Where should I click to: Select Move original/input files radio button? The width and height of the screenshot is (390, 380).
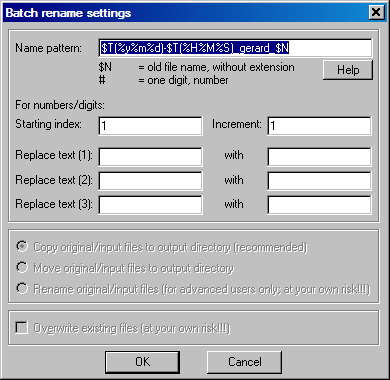coord(22,268)
